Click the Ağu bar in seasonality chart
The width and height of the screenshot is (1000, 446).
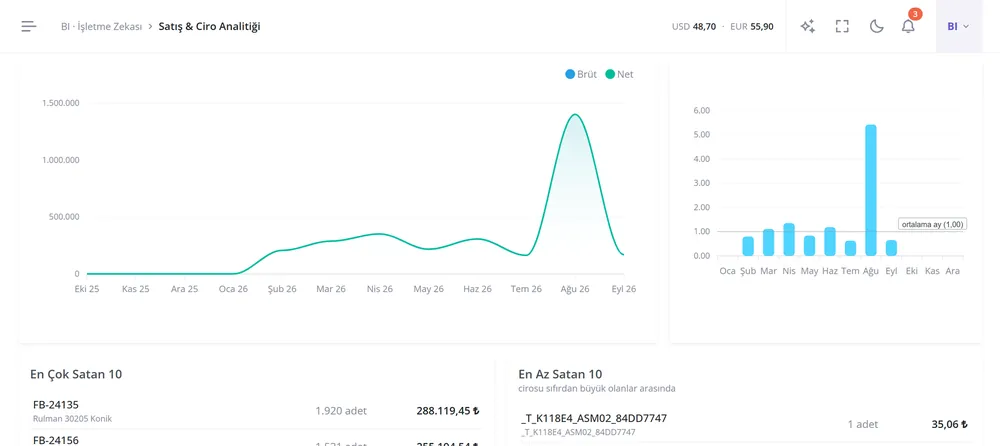pos(871,190)
